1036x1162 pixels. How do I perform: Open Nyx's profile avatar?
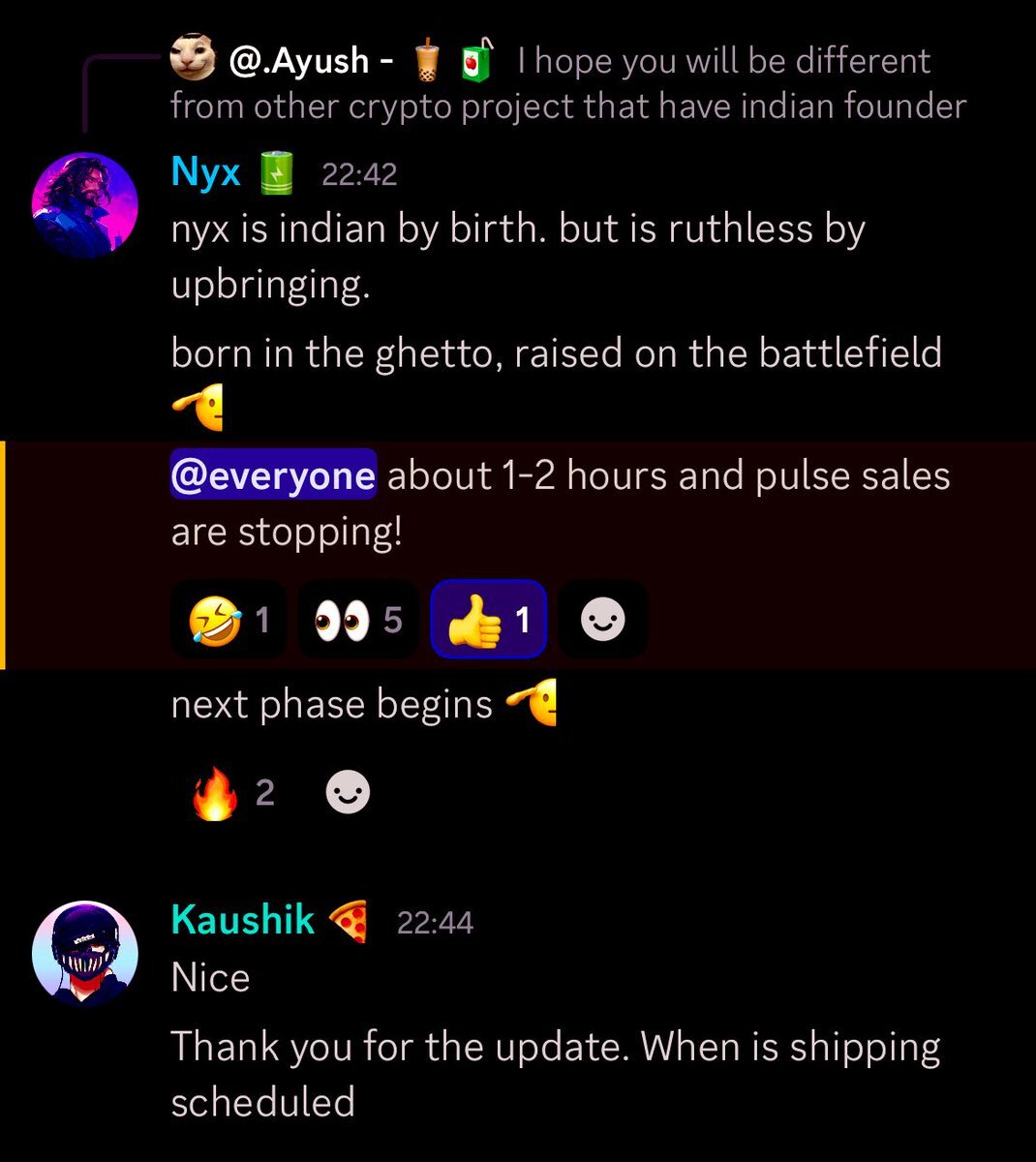coord(85,205)
